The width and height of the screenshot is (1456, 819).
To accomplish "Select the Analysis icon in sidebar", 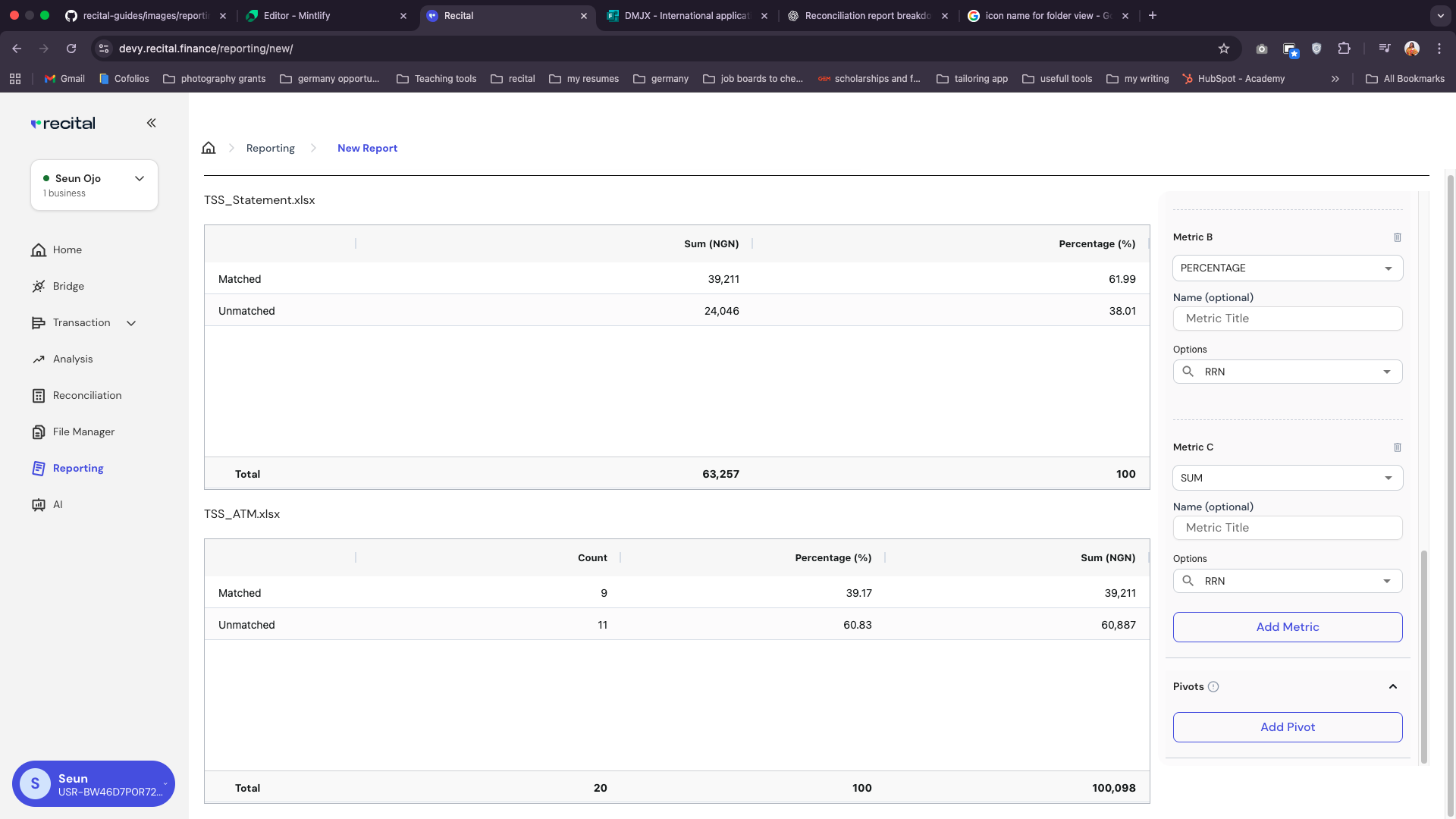I will click(39, 359).
